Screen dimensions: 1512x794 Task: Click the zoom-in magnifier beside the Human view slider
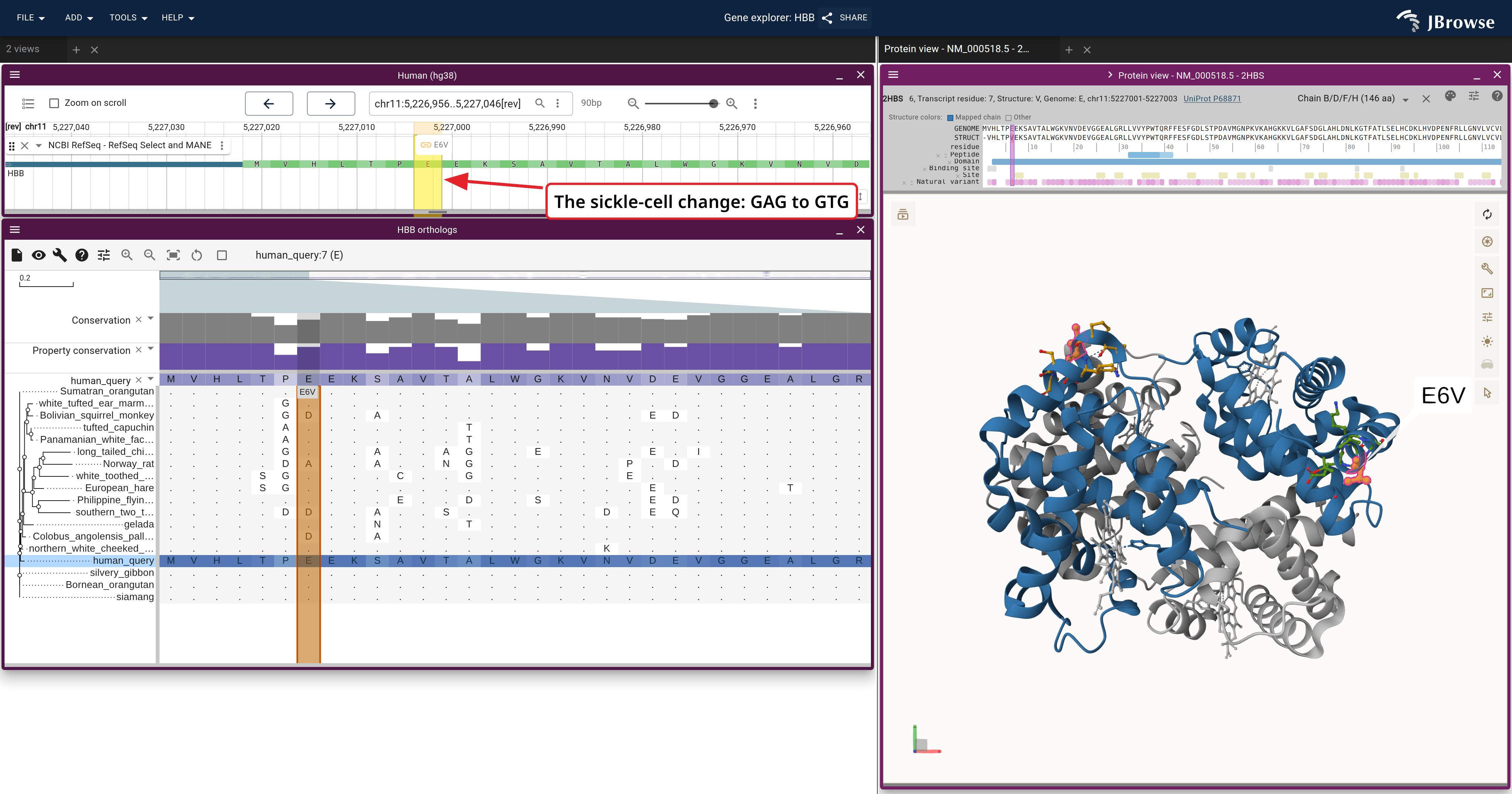coord(732,103)
